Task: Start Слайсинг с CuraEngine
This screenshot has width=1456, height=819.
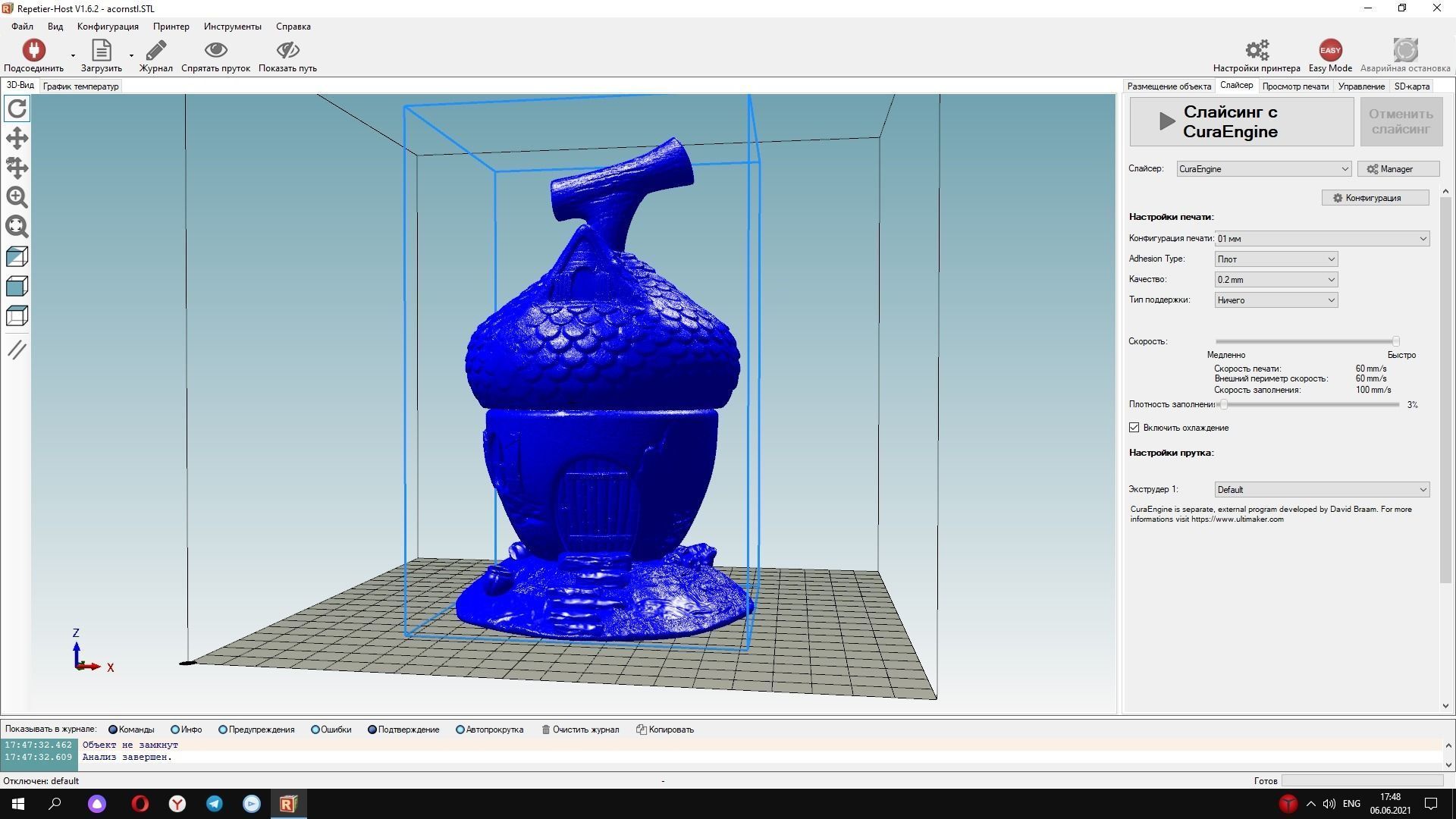Action: [1241, 122]
